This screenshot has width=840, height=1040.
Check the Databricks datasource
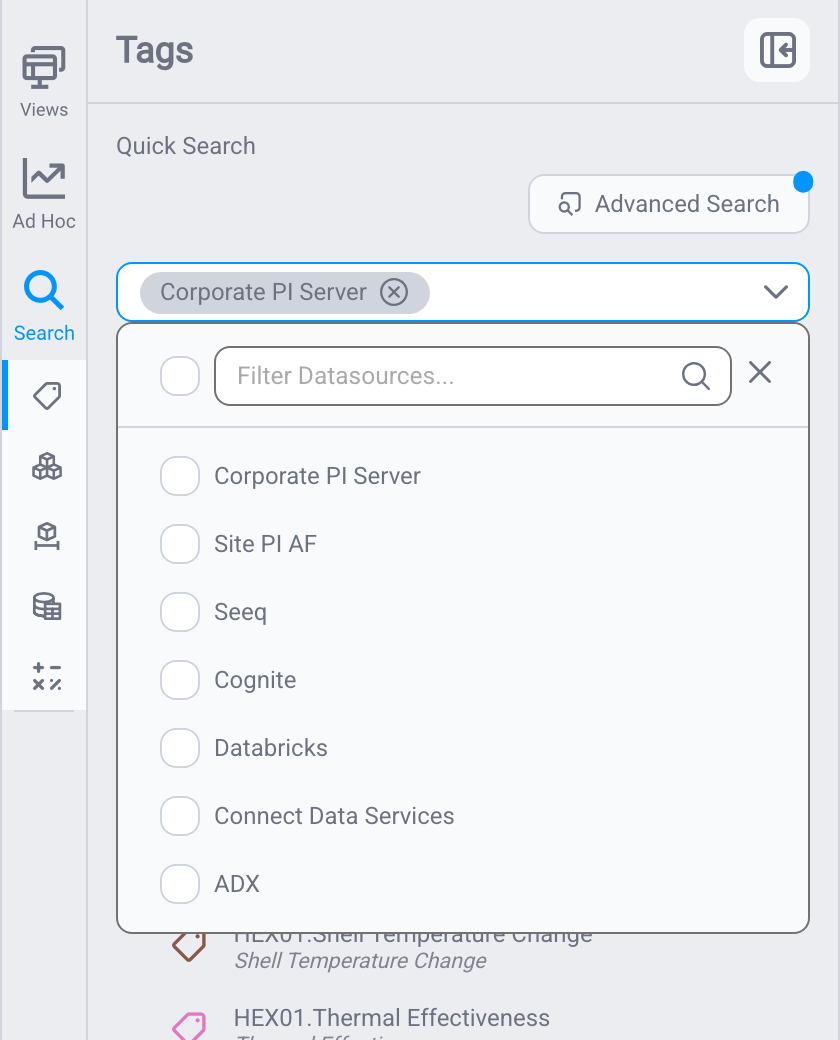click(x=180, y=748)
